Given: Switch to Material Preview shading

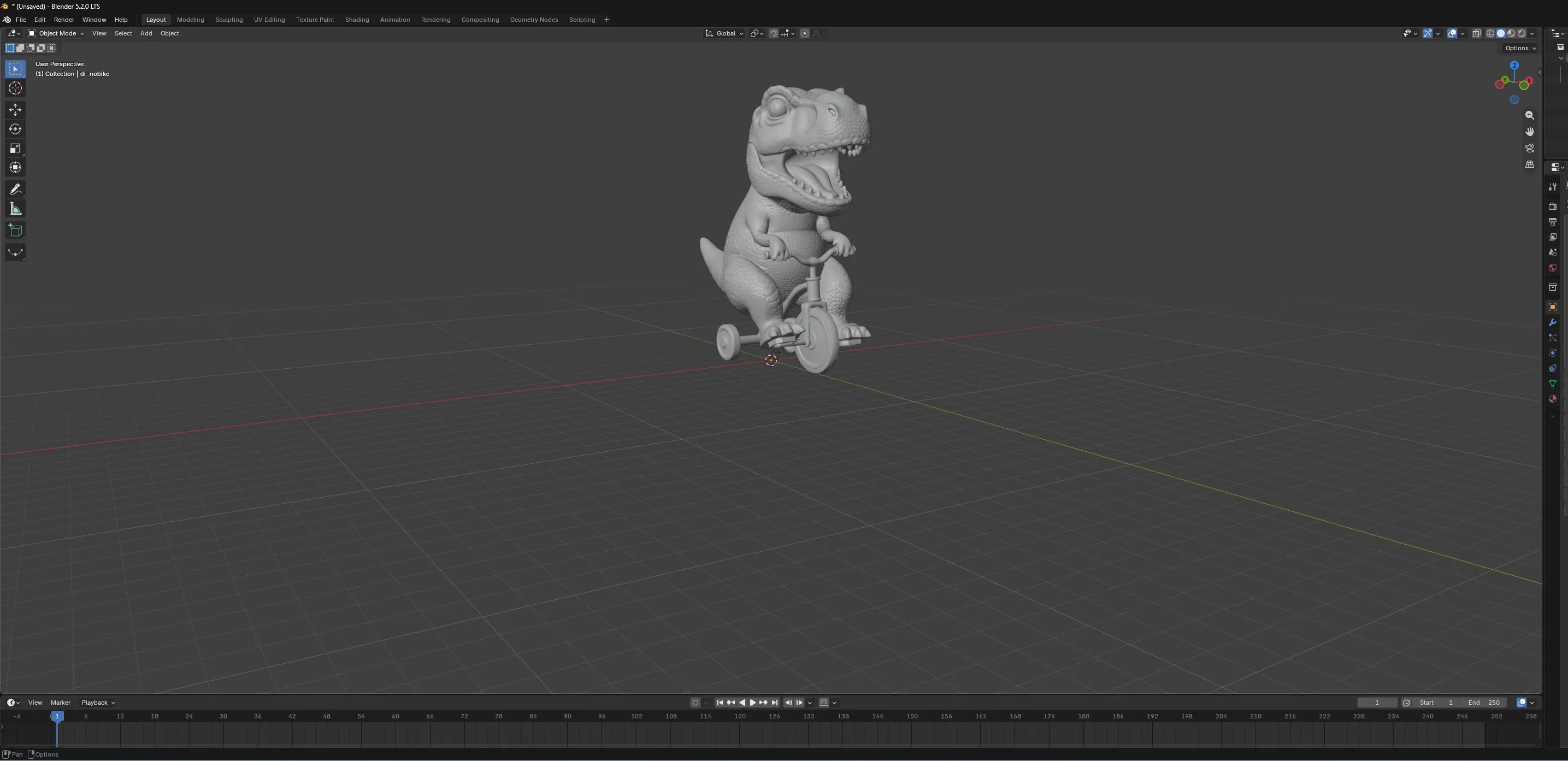Looking at the screenshot, I should point(1511,33).
